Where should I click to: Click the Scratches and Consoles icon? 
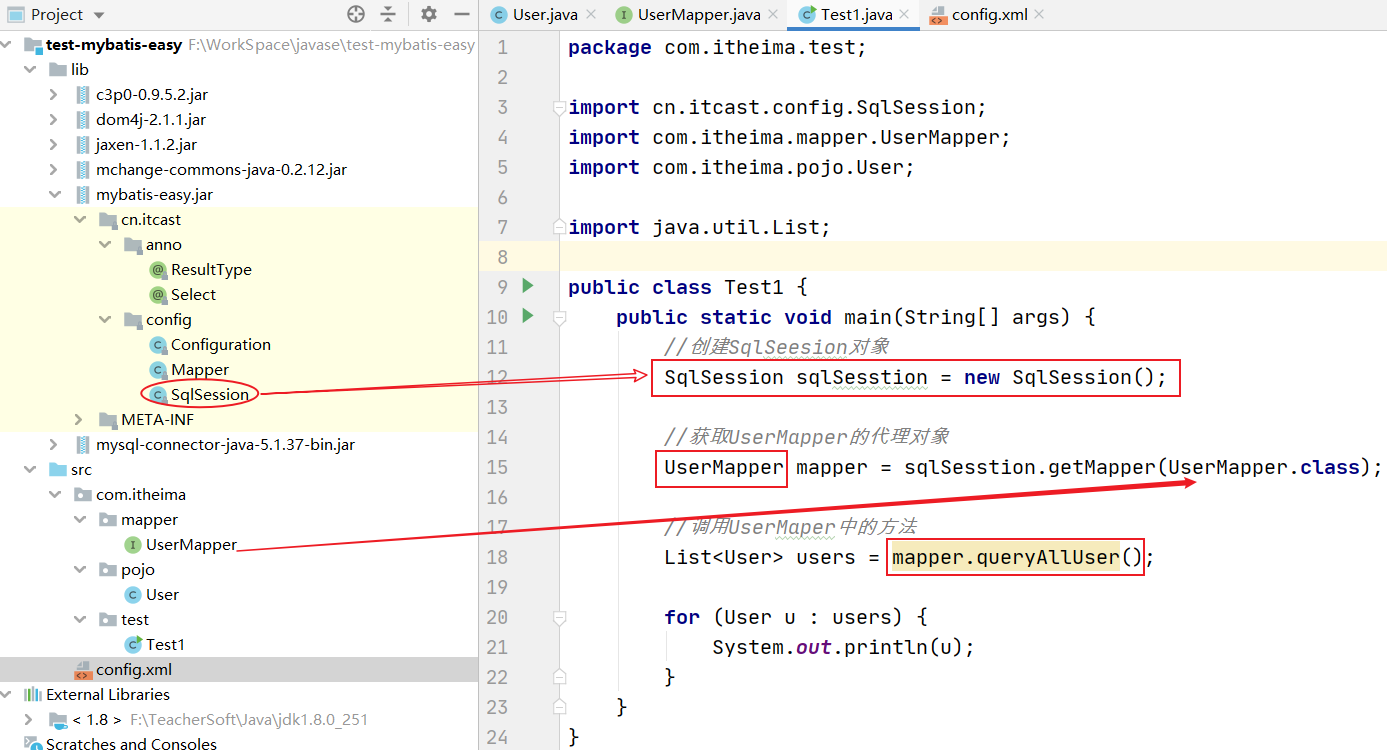(x=33, y=744)
